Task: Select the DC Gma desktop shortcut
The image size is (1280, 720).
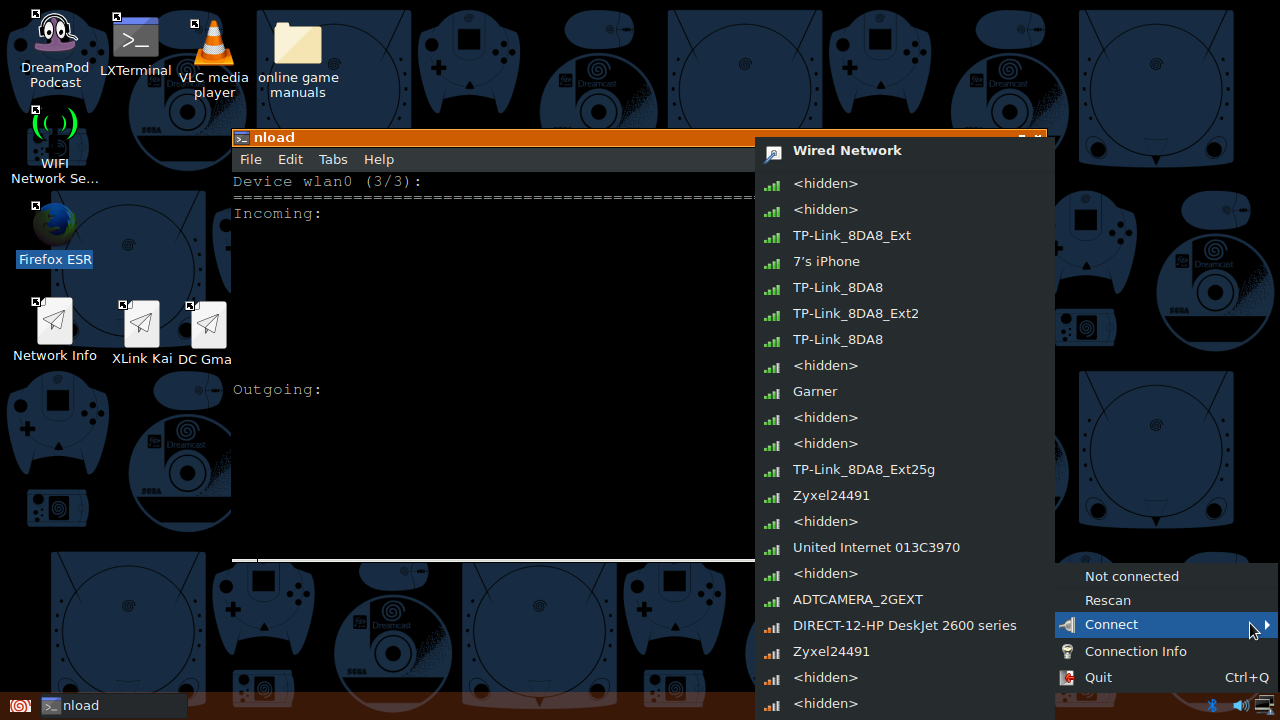Action: click(208, 334)
